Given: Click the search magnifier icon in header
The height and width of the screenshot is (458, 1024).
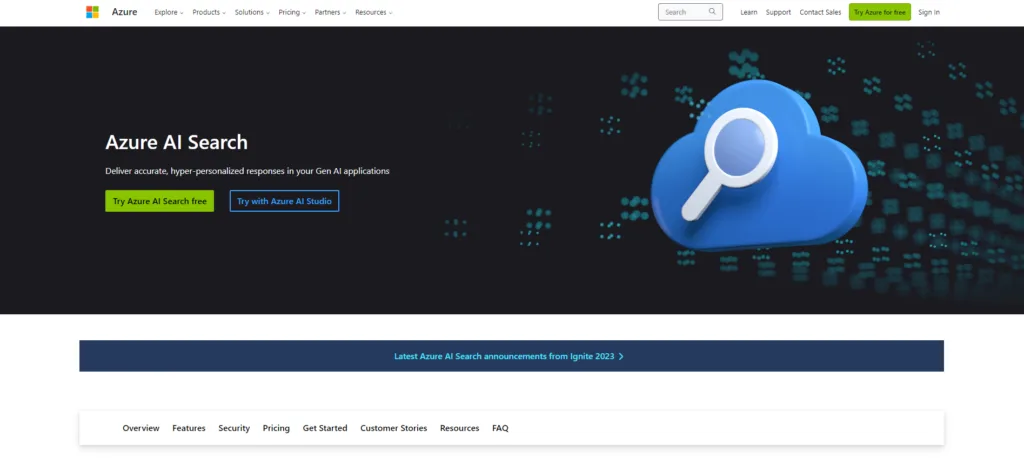Looking at the screenshot, I should pos(712,12).
